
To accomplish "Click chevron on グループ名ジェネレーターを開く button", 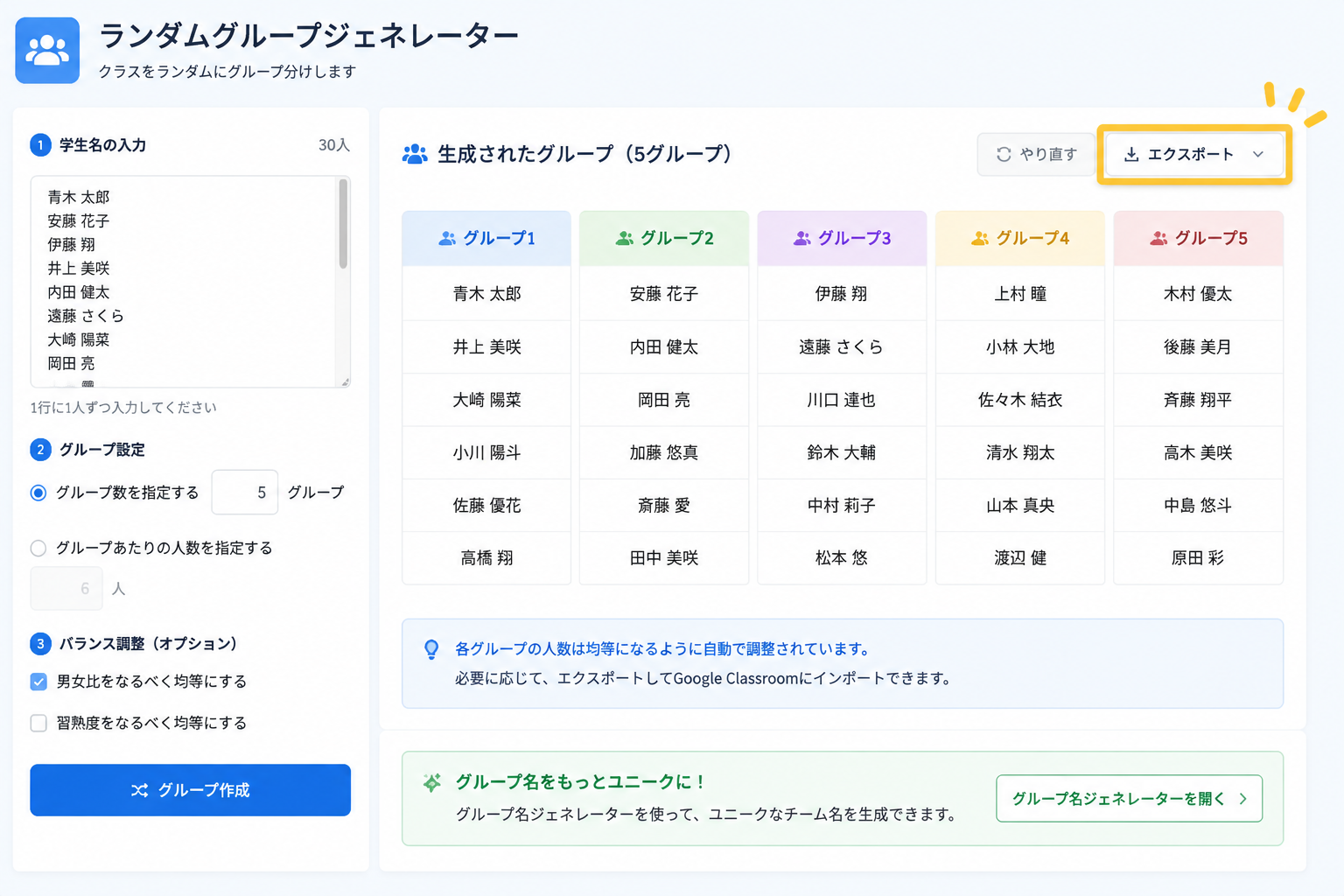I will (1242, 799).
